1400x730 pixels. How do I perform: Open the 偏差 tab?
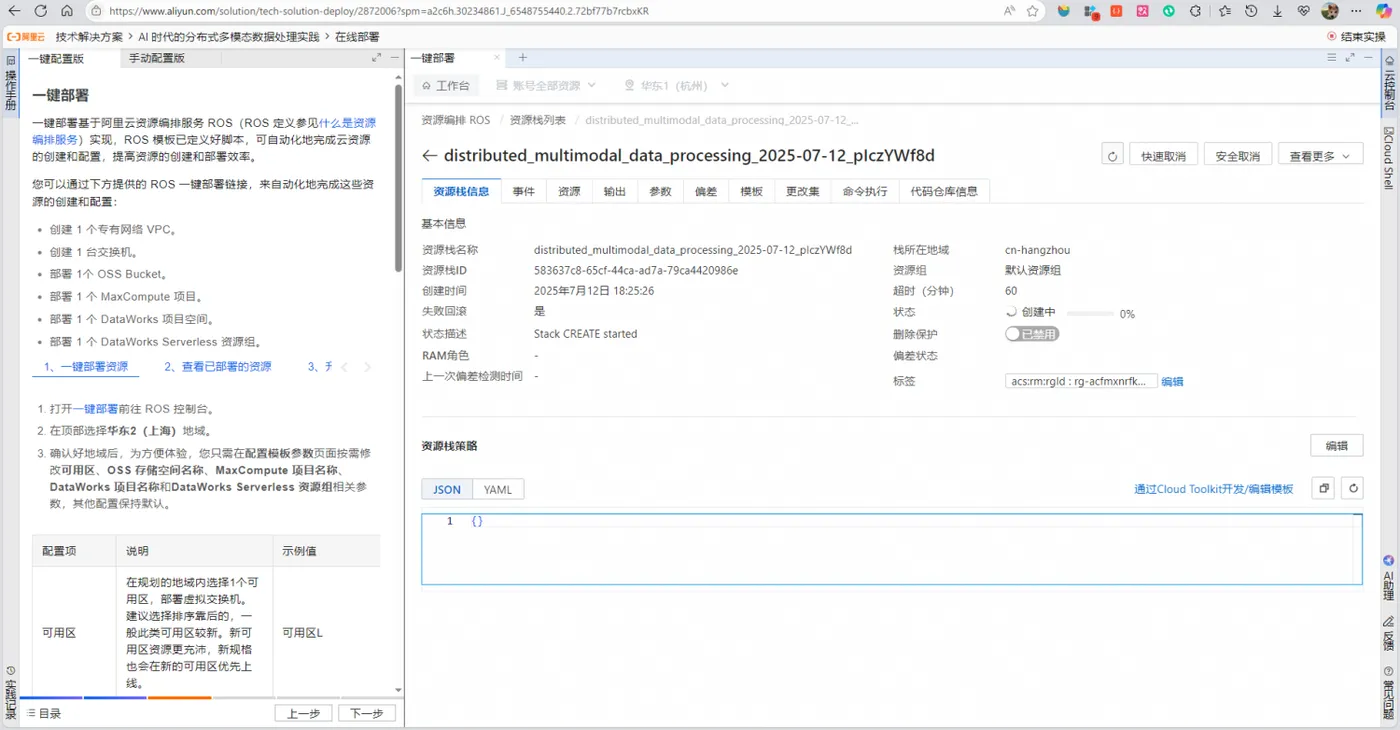coord(706,191)
